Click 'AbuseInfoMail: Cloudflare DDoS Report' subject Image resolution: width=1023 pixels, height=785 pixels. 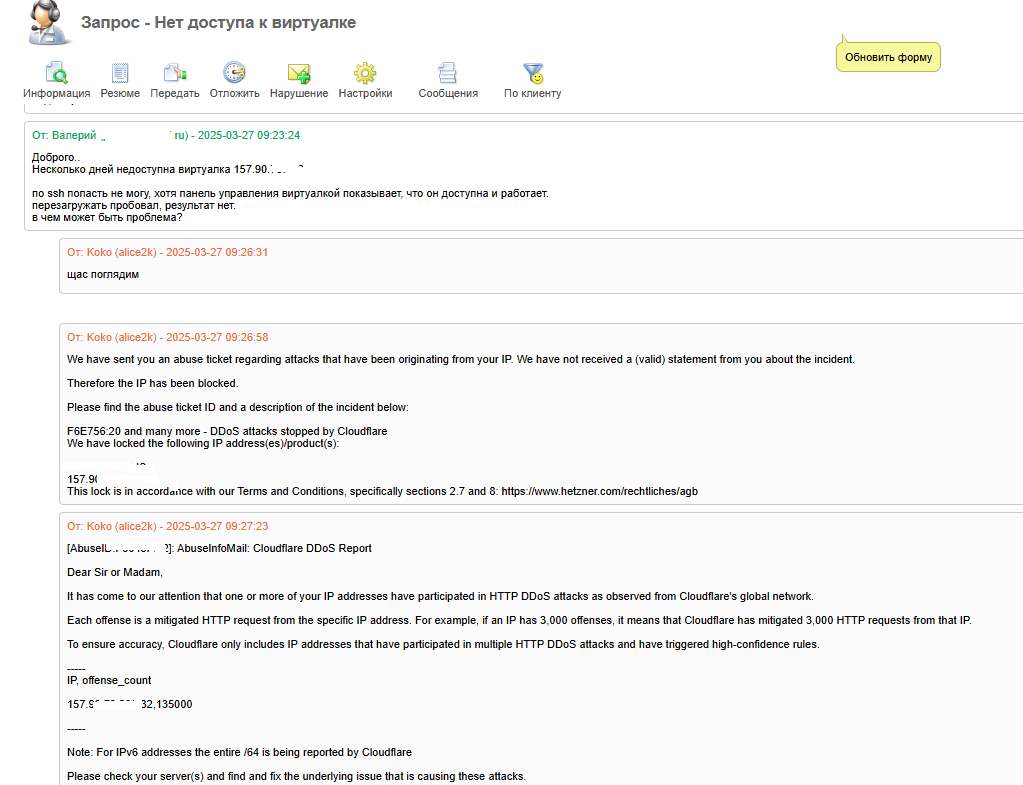click(274, 548)
